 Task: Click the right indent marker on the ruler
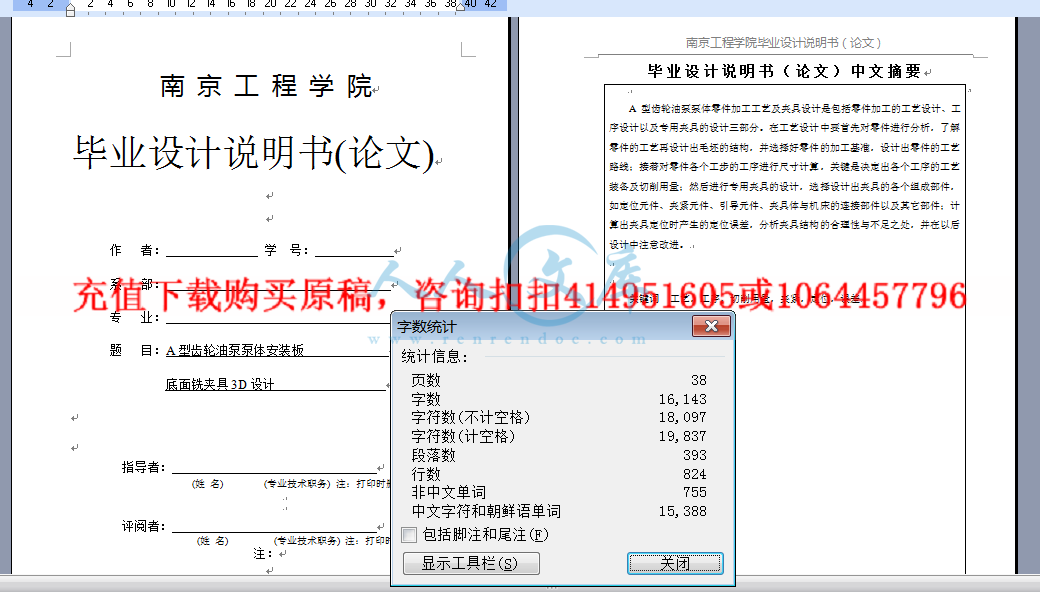click(x=460, y=7)
